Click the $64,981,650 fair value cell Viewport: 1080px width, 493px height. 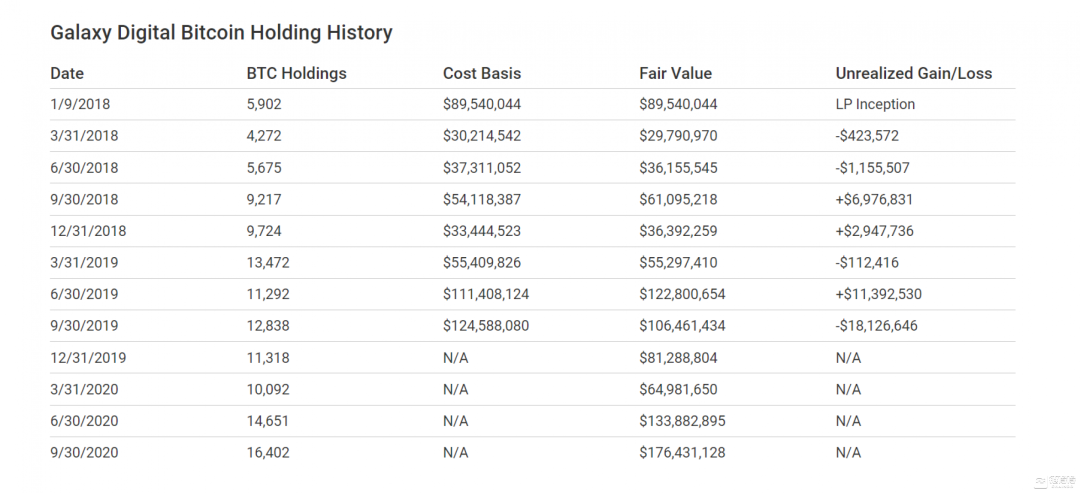tap(678, 389)
